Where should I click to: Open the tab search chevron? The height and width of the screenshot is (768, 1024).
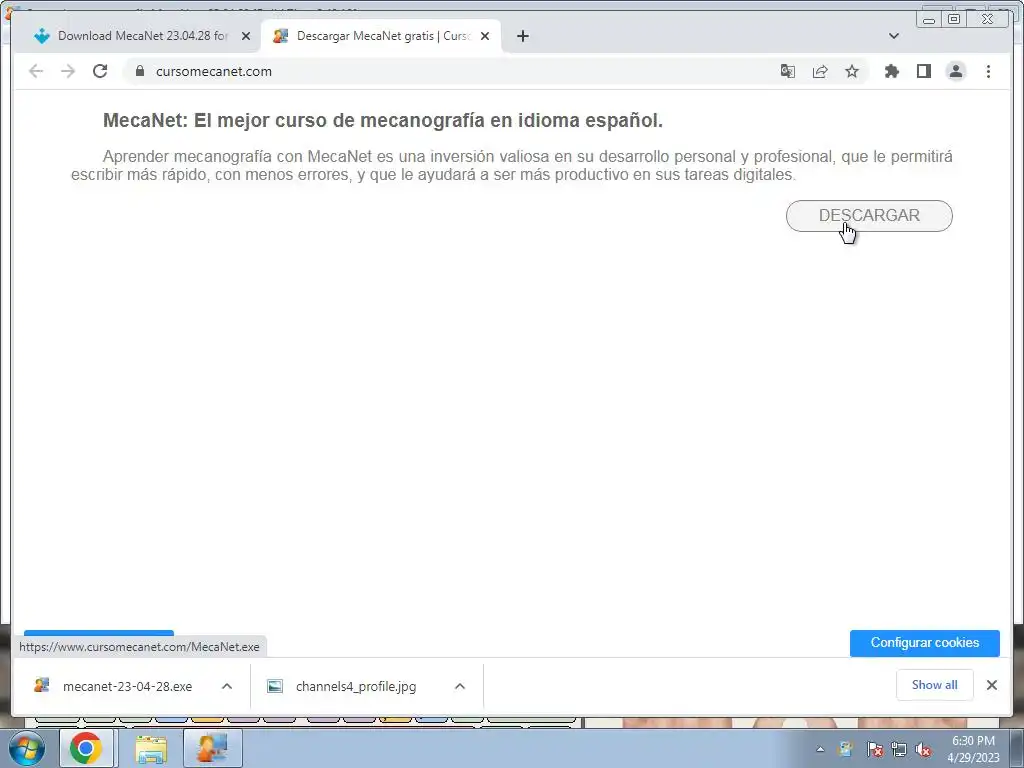[893, 36]
